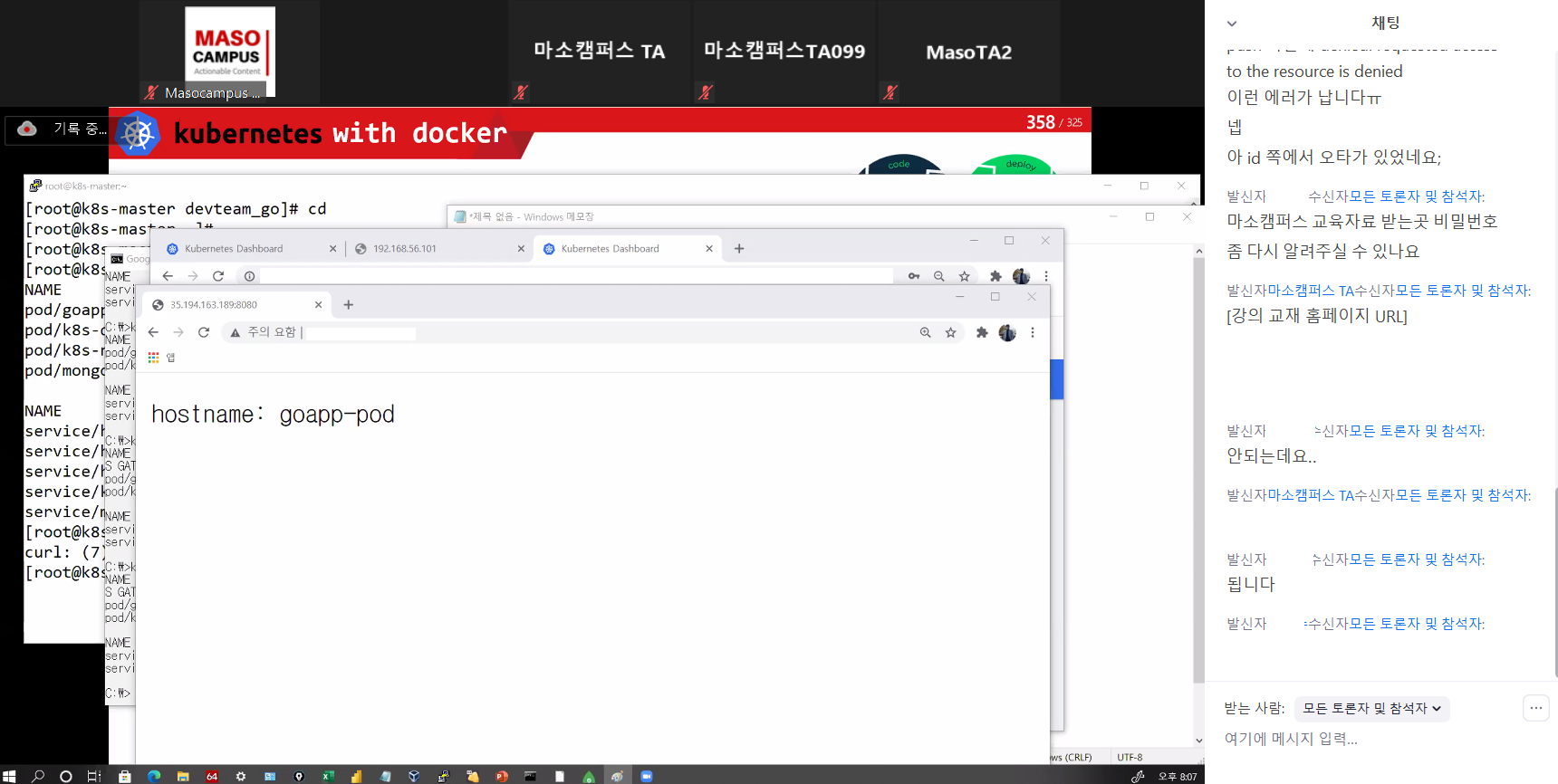This screenshot has width=1558, height=784.
Task: Select the 마소캠퍼스TA099 participant video tile
Action: point(784,53)
